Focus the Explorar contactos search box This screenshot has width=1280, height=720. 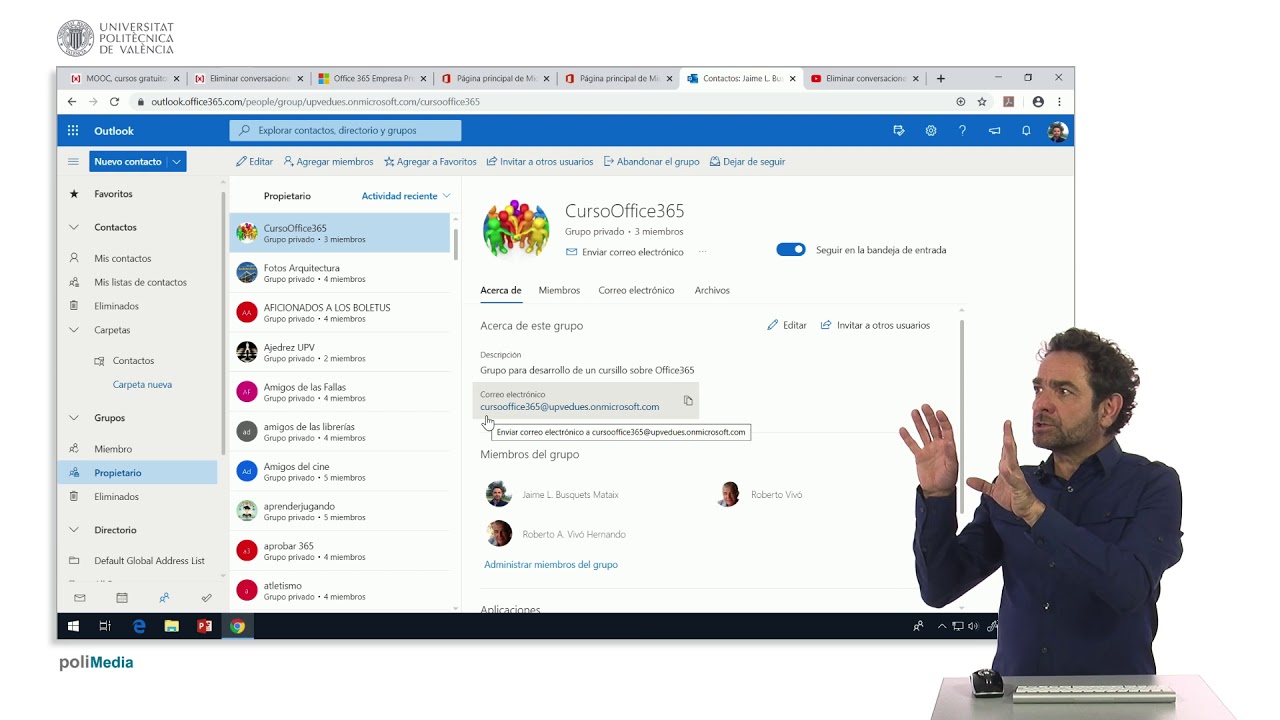(345, 130)
